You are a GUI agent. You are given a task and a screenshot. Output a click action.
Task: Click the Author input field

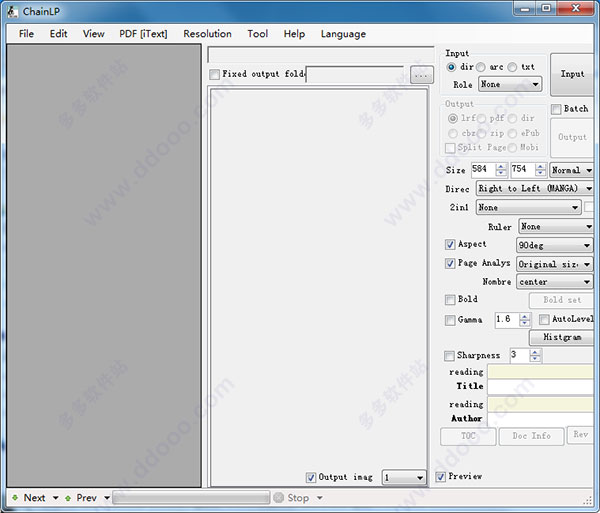(540, 420)
